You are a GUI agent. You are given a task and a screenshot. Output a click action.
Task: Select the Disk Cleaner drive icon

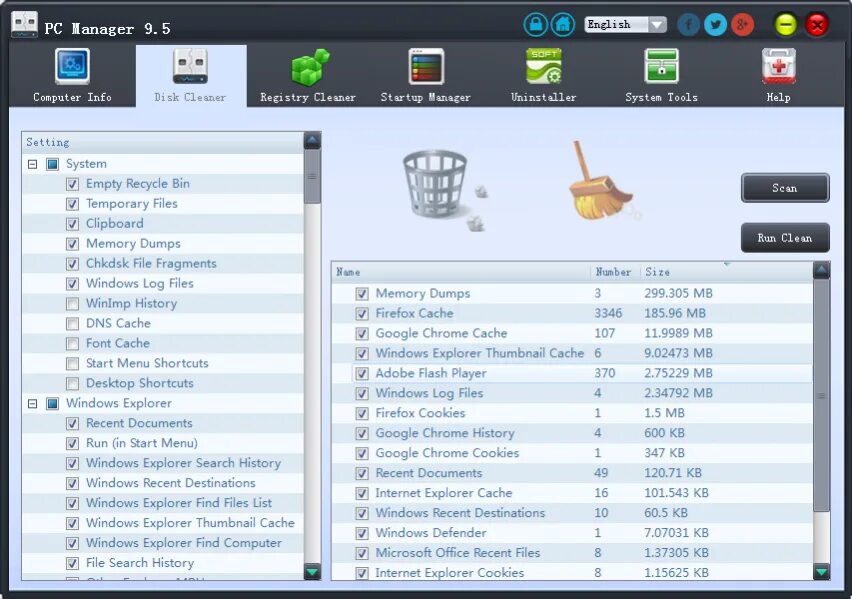[190, 66]
